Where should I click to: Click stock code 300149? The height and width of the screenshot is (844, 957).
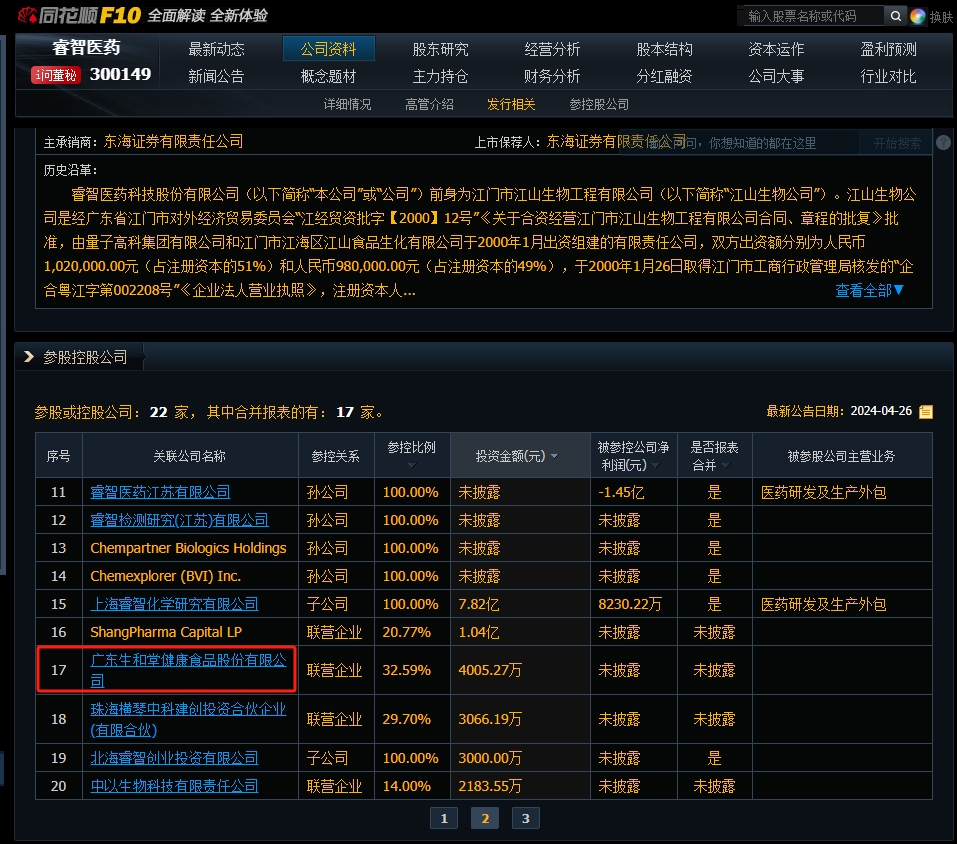120,74
